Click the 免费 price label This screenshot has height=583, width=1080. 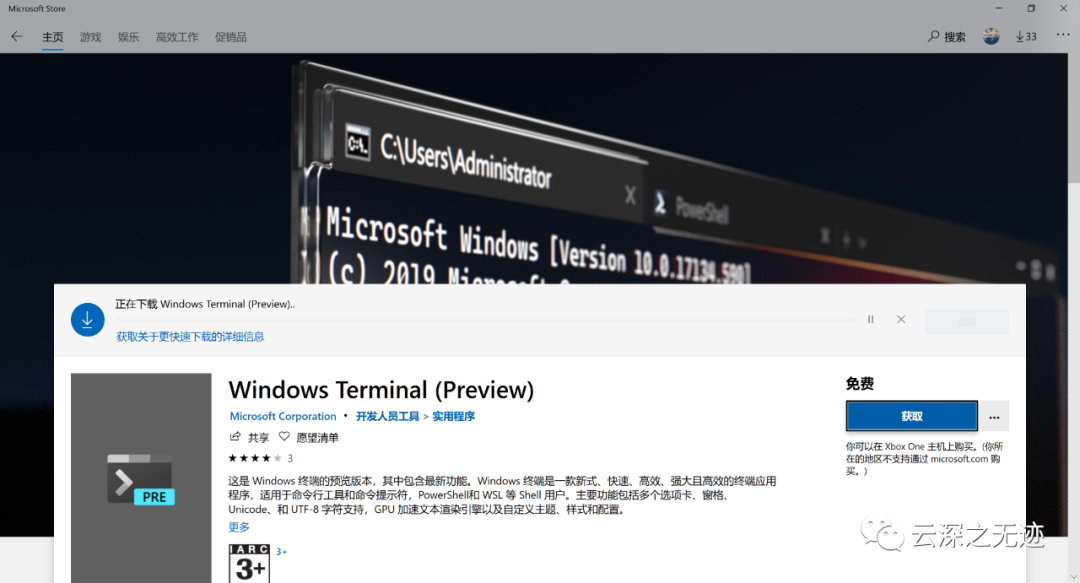860,384
